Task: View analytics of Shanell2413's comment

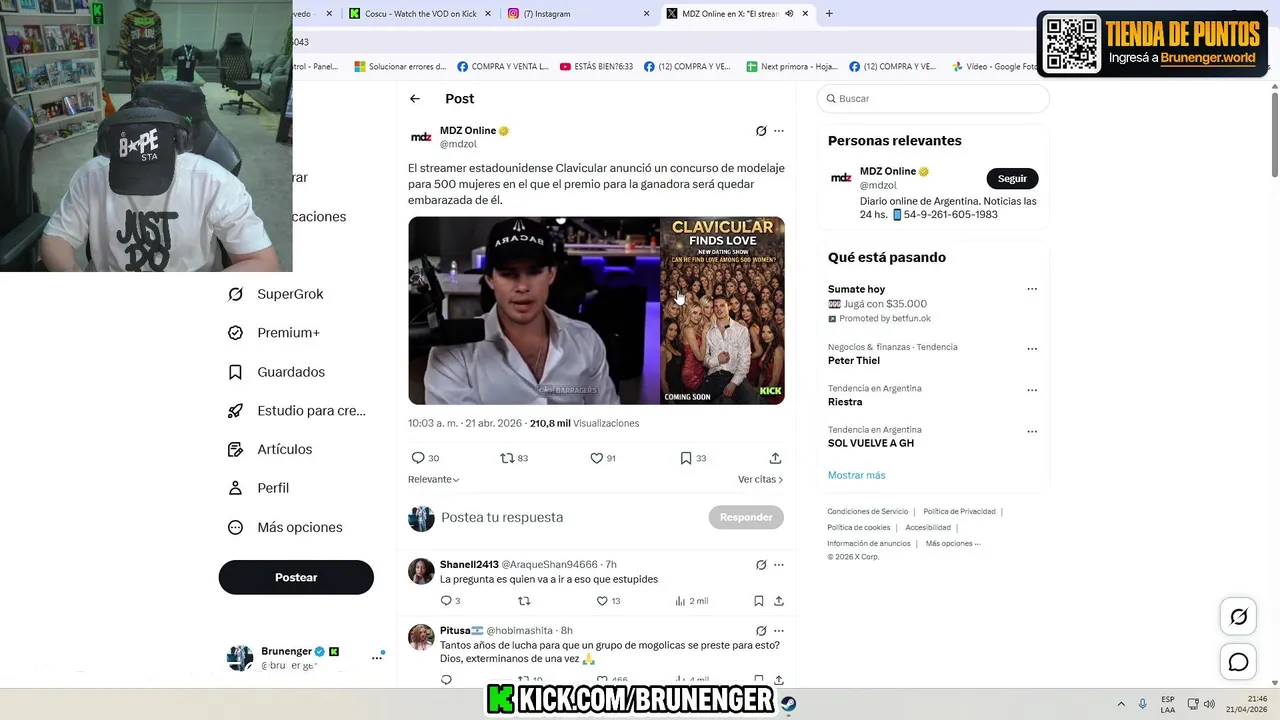Action: coord(691,601)
